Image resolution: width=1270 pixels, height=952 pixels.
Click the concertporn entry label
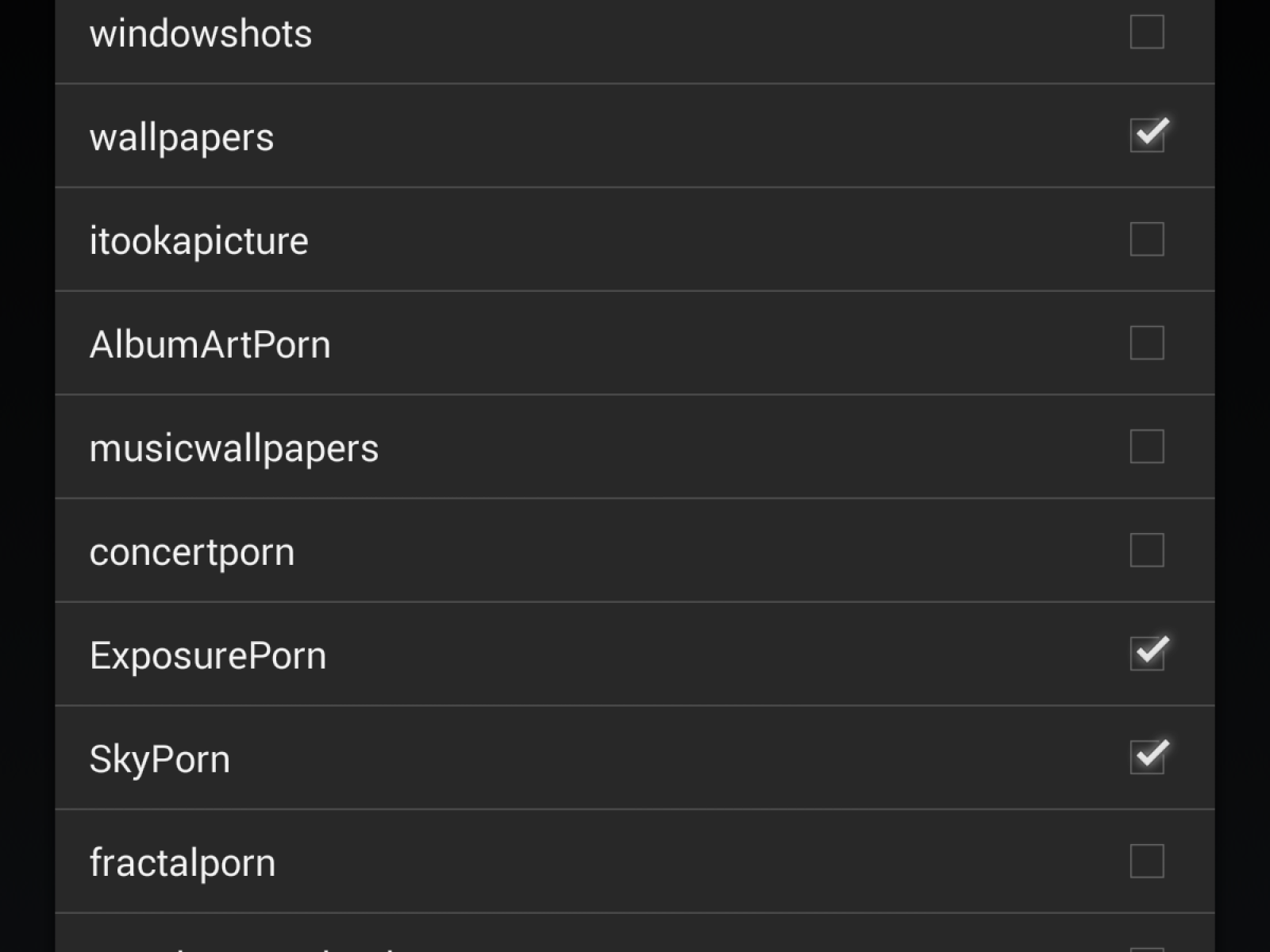click(x=192, y=552)
